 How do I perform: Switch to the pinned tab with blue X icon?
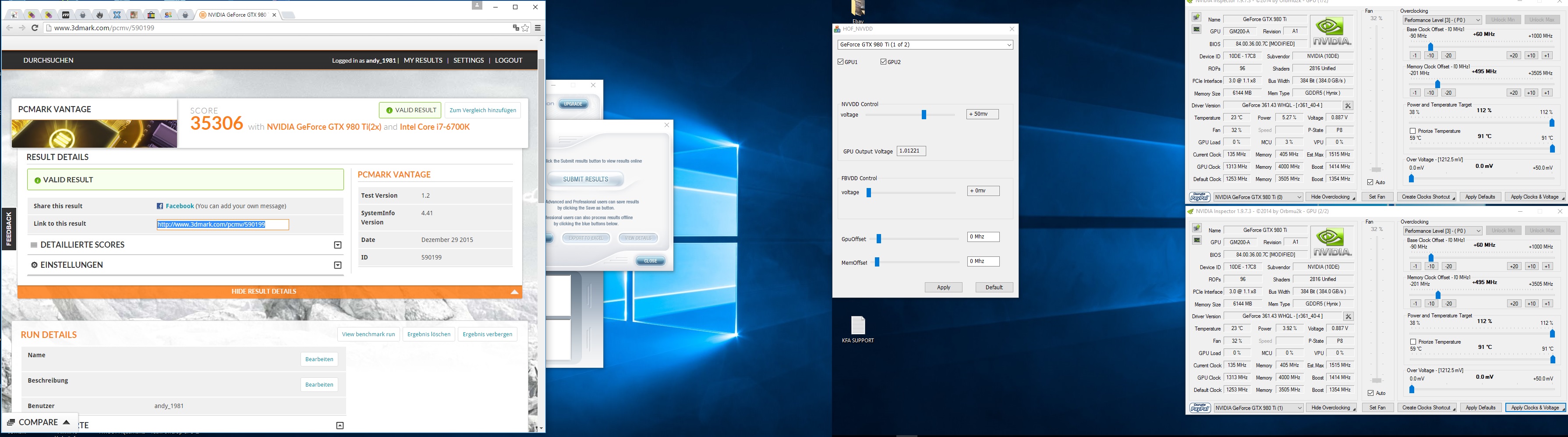click(x=117, y=14)
